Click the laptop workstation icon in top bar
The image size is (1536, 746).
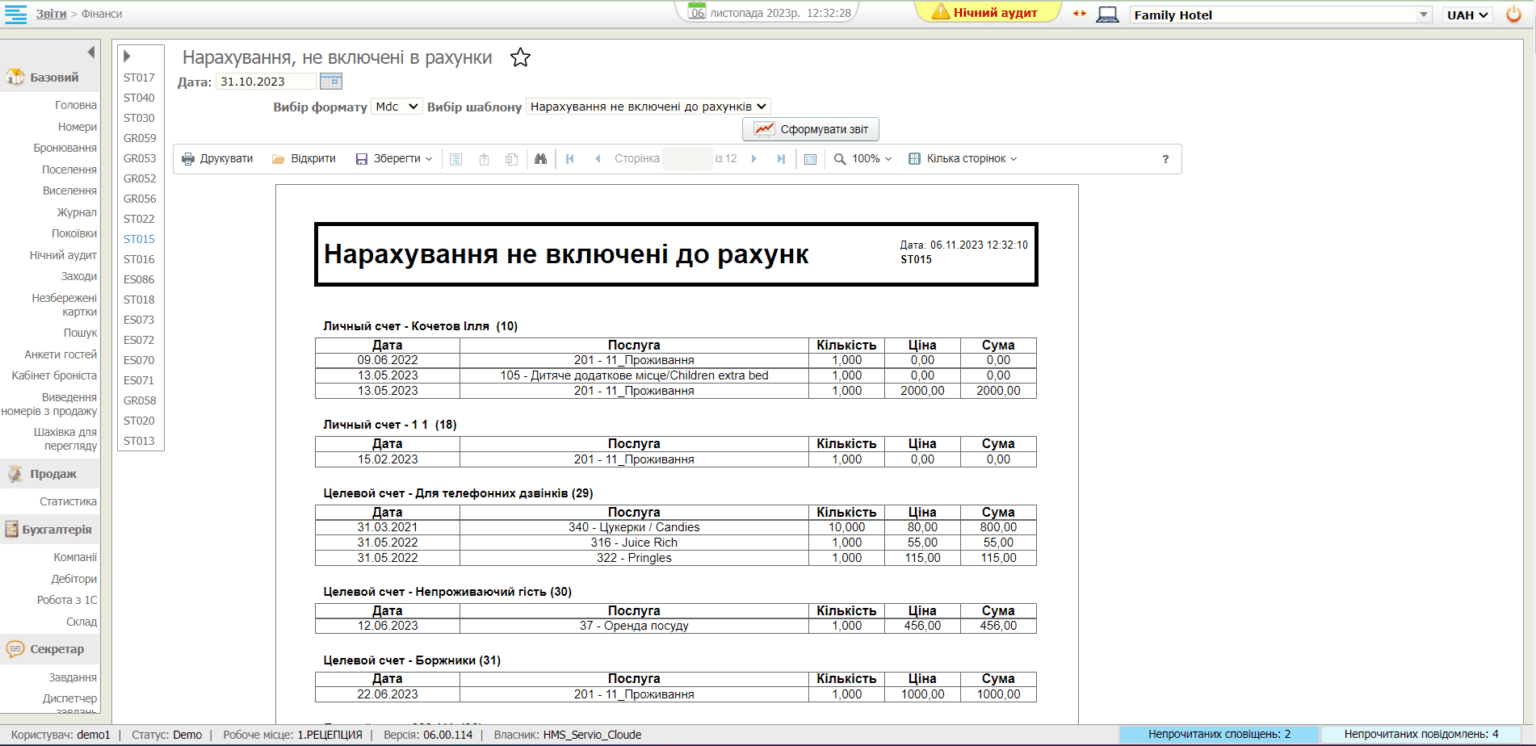pos(1108,14)
